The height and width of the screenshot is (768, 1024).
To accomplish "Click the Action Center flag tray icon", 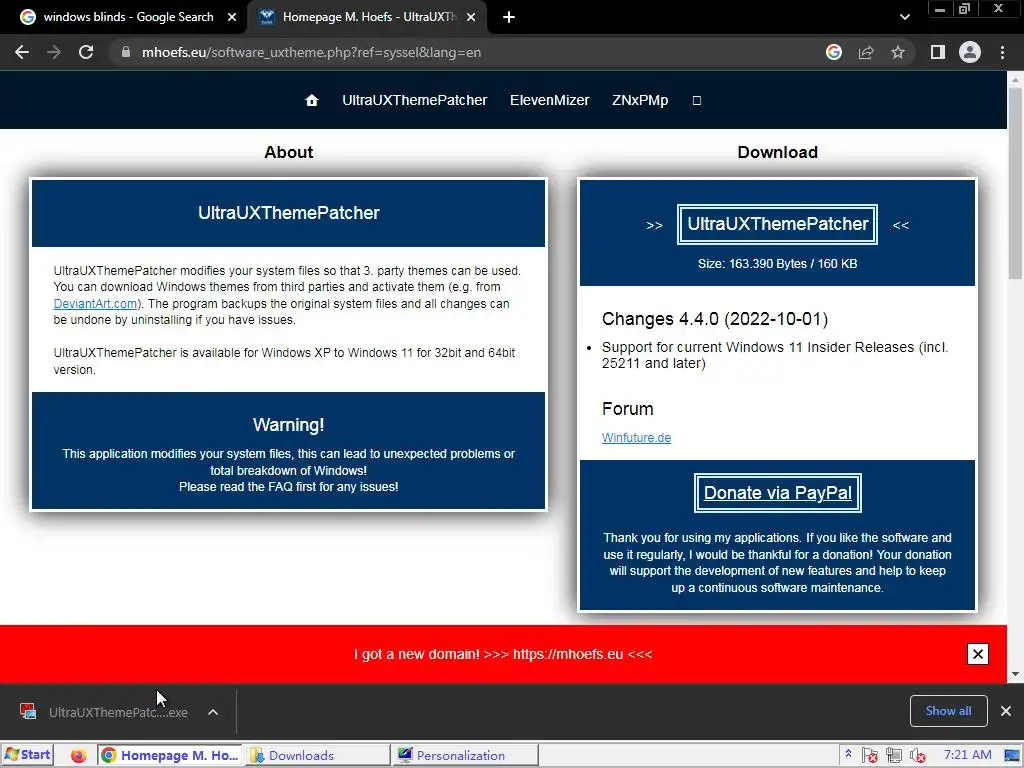I will point(869,756).
